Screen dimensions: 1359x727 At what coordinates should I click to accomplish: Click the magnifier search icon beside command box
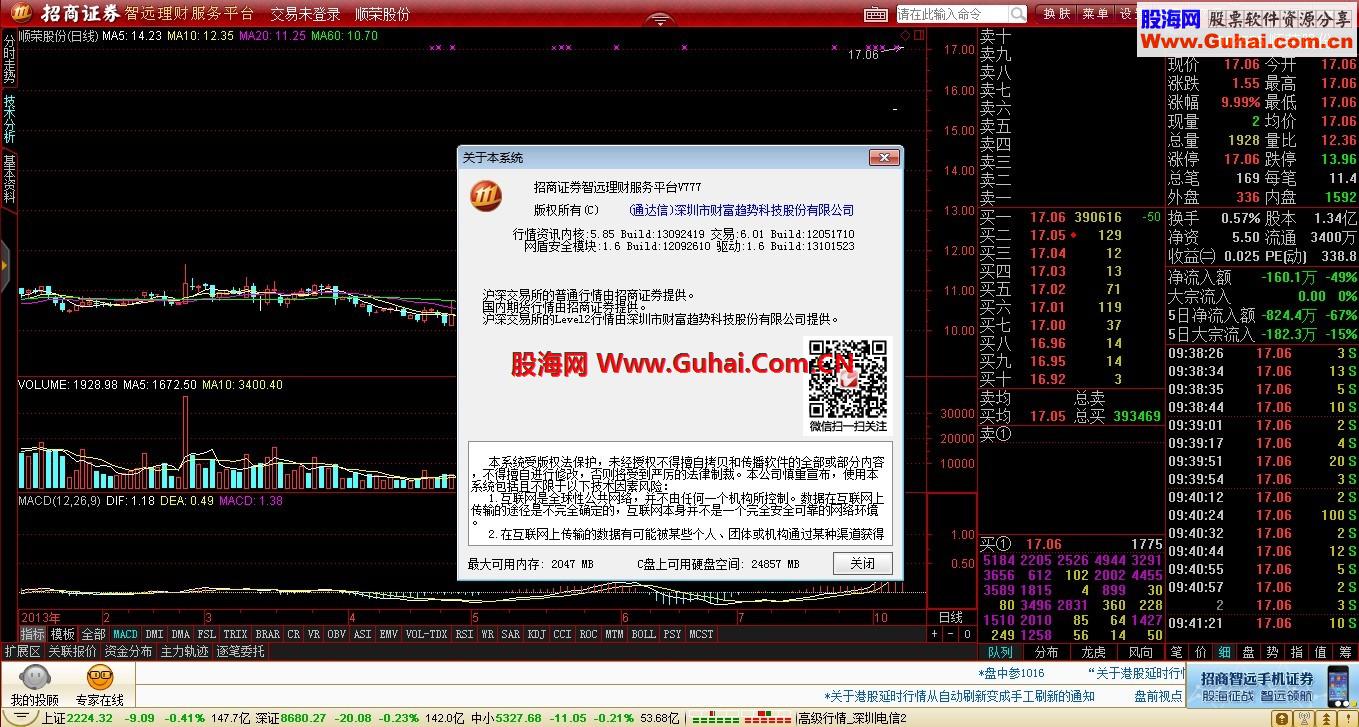(1017, 14)
